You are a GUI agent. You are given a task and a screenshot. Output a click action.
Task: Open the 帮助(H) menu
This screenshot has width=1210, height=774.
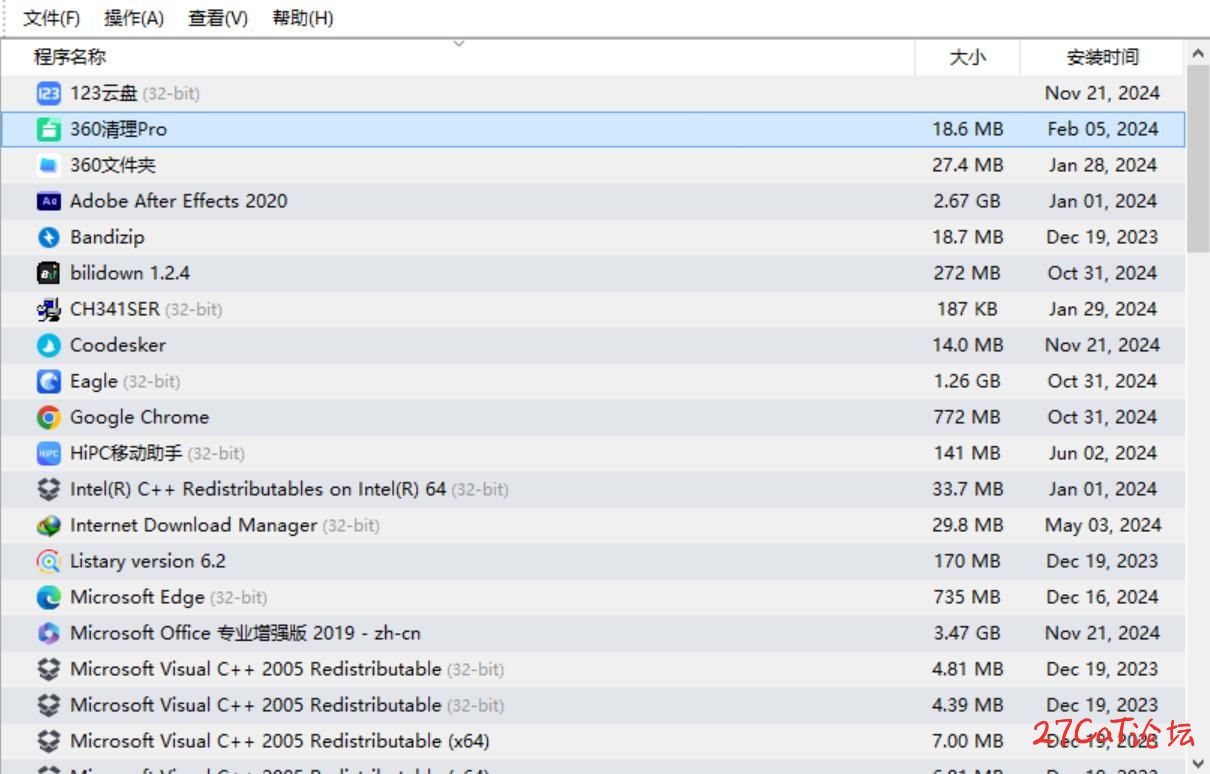[x=302, y=18]
